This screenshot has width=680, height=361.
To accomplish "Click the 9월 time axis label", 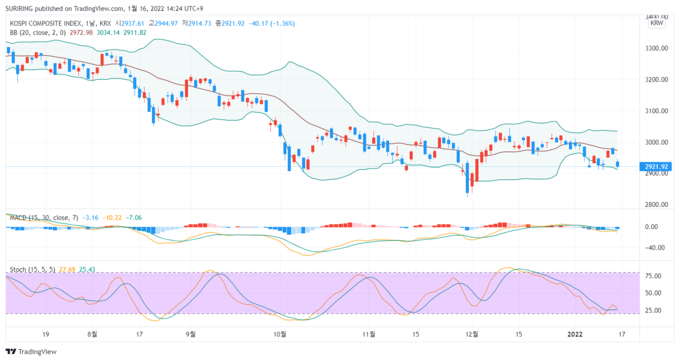I will [190, 334].
